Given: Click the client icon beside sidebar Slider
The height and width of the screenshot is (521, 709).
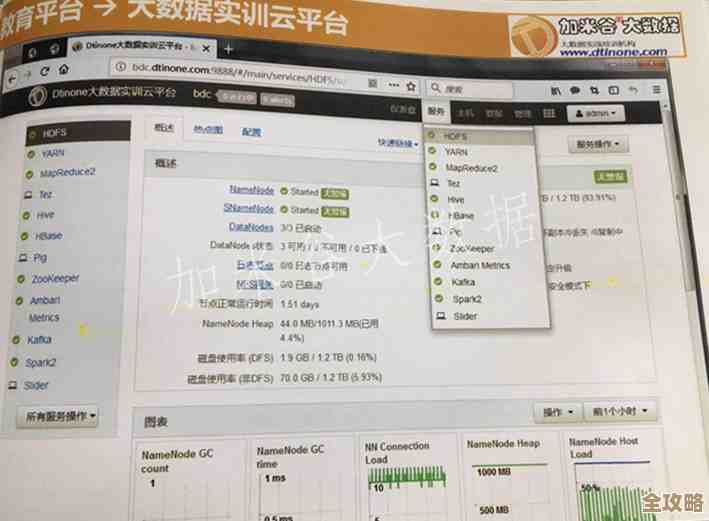Looking at the screenshot, I should [13, 385].
